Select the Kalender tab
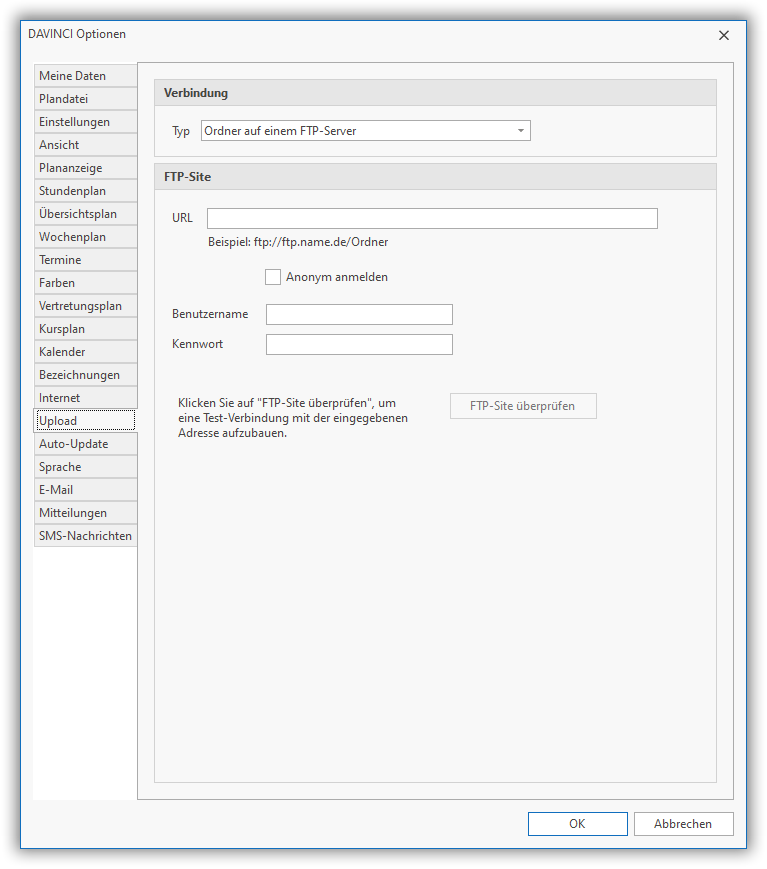Viewport: 767px width, 869px height. [84, 352]
